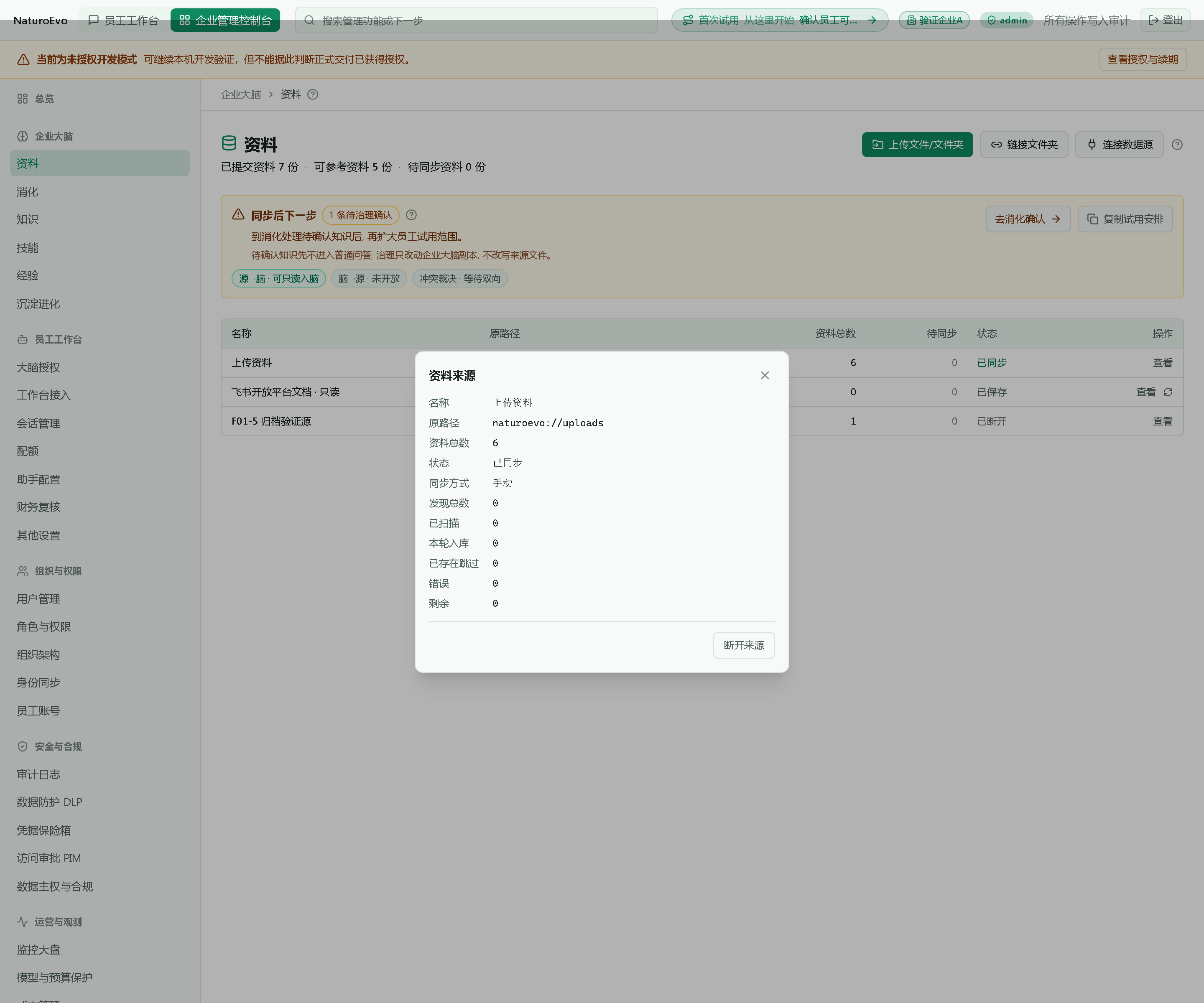Open 凭据保险箱 in the sidebar
This screenshot has width=1204, height=1003.
100,830
